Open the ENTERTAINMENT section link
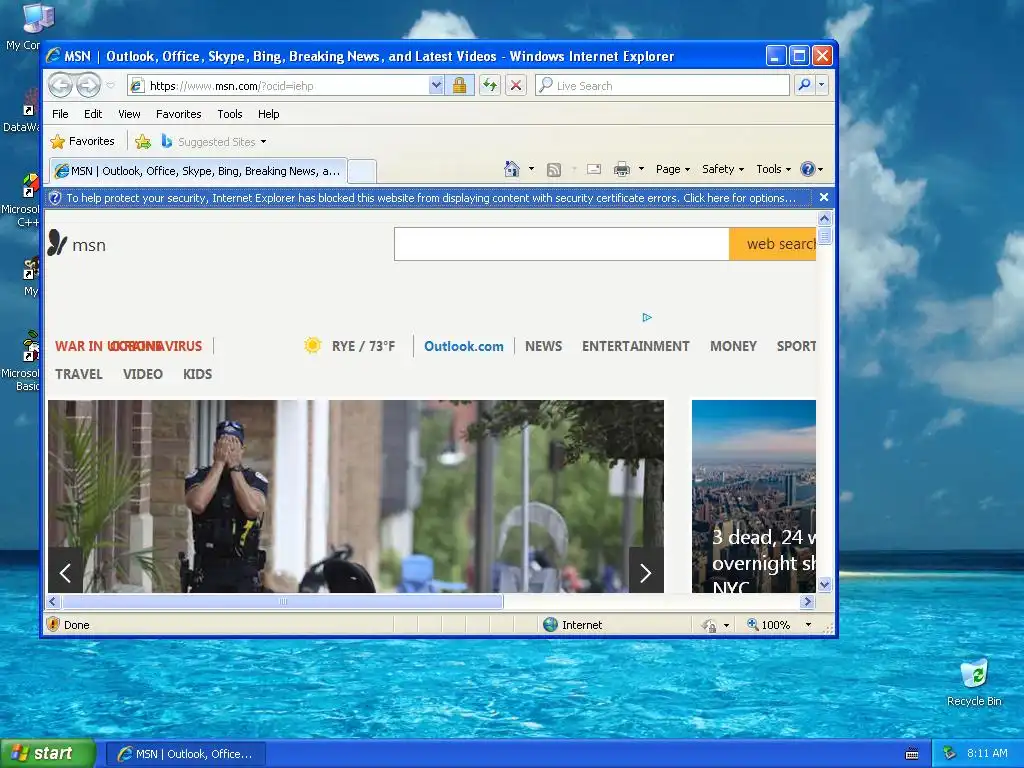 [x=635, y=346]
